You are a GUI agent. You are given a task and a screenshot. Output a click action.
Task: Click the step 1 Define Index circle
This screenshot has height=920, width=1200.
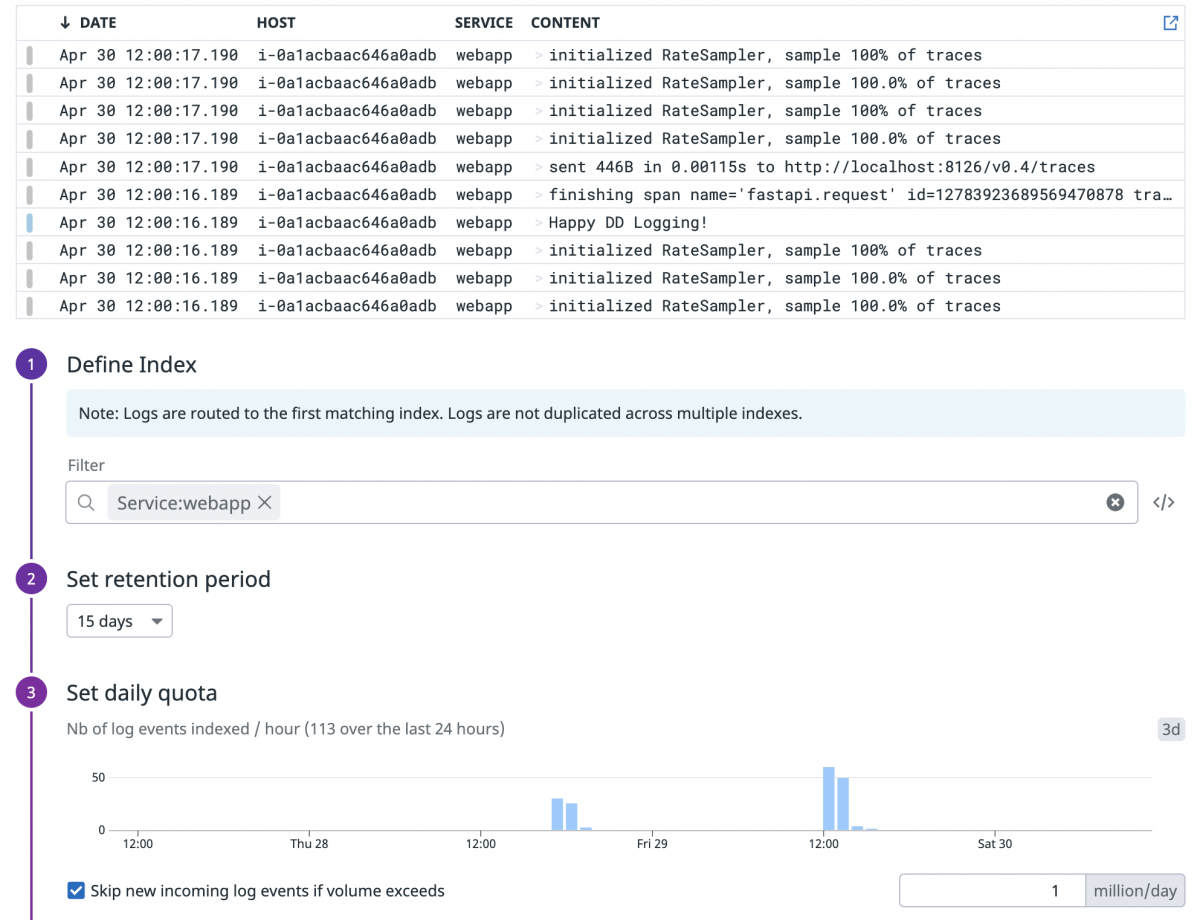(30, 364)
